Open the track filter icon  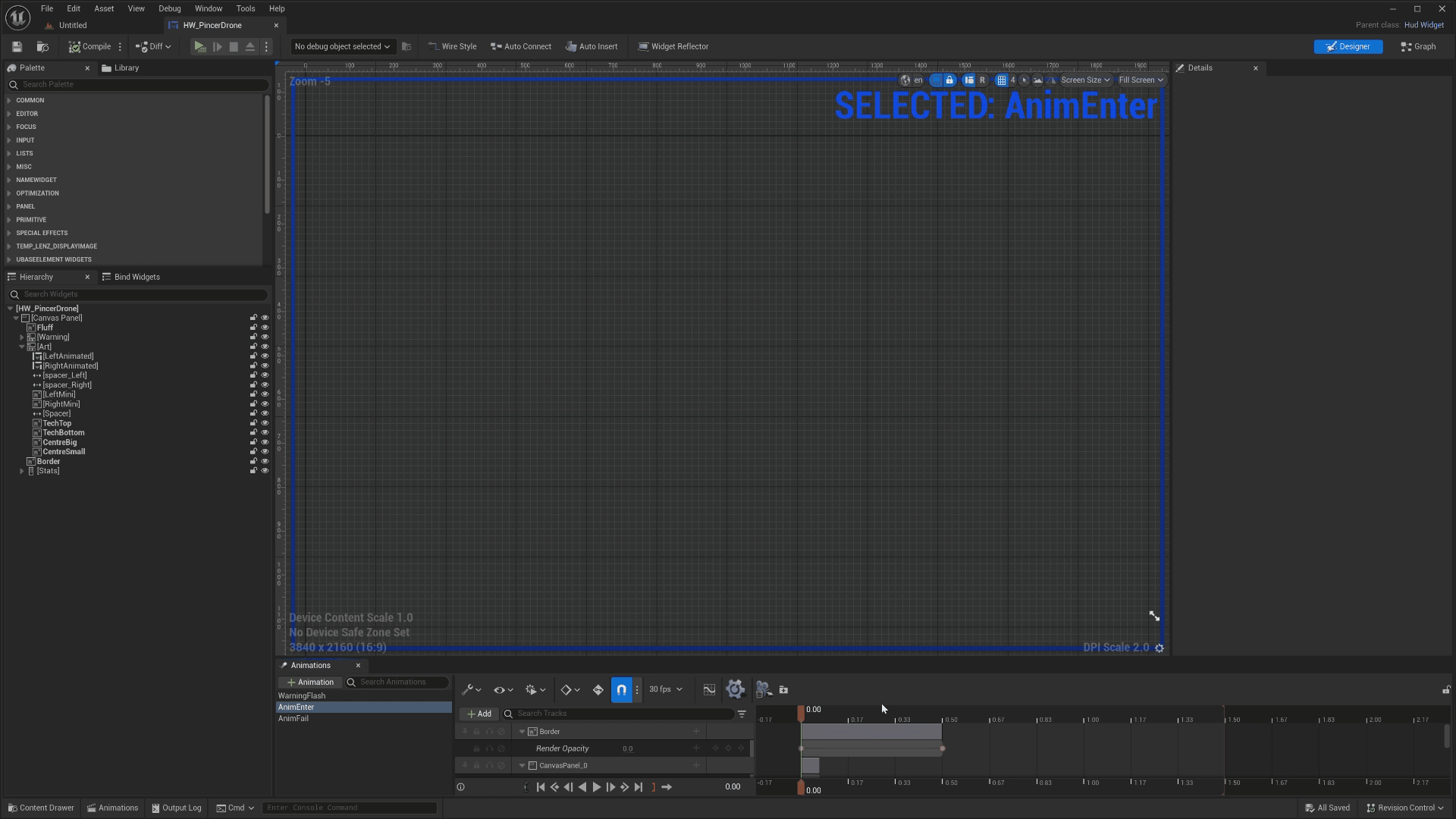(742, 714)
